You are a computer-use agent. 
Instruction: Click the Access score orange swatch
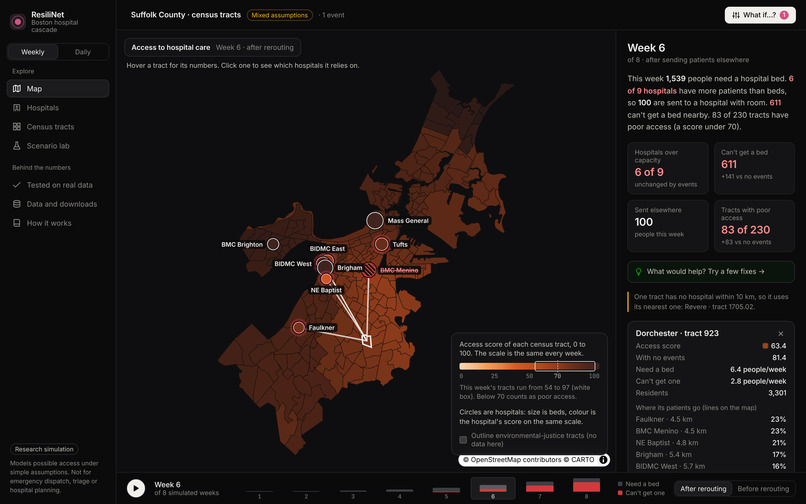tap(765, 346)
